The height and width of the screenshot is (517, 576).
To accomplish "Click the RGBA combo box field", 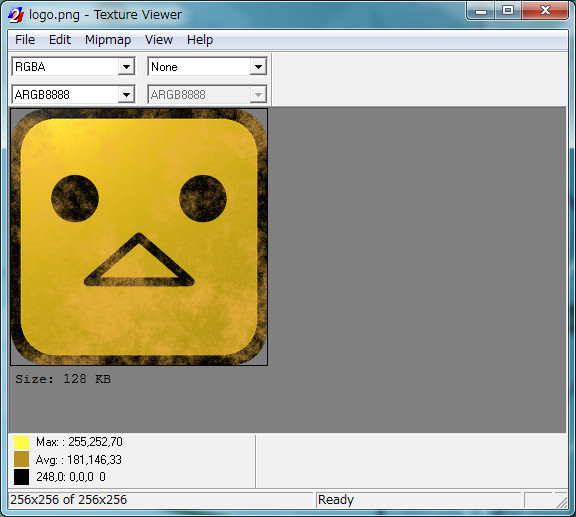I will 73,67.
